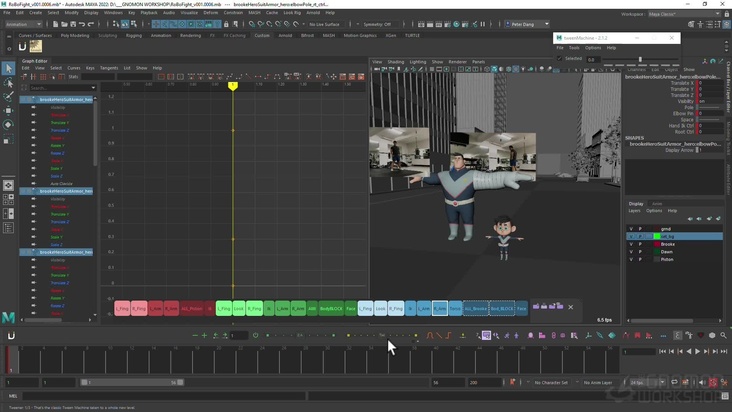This screenshot has height=412, width=732.
Task: Click the Translate X value field
Action: (711, 83)
